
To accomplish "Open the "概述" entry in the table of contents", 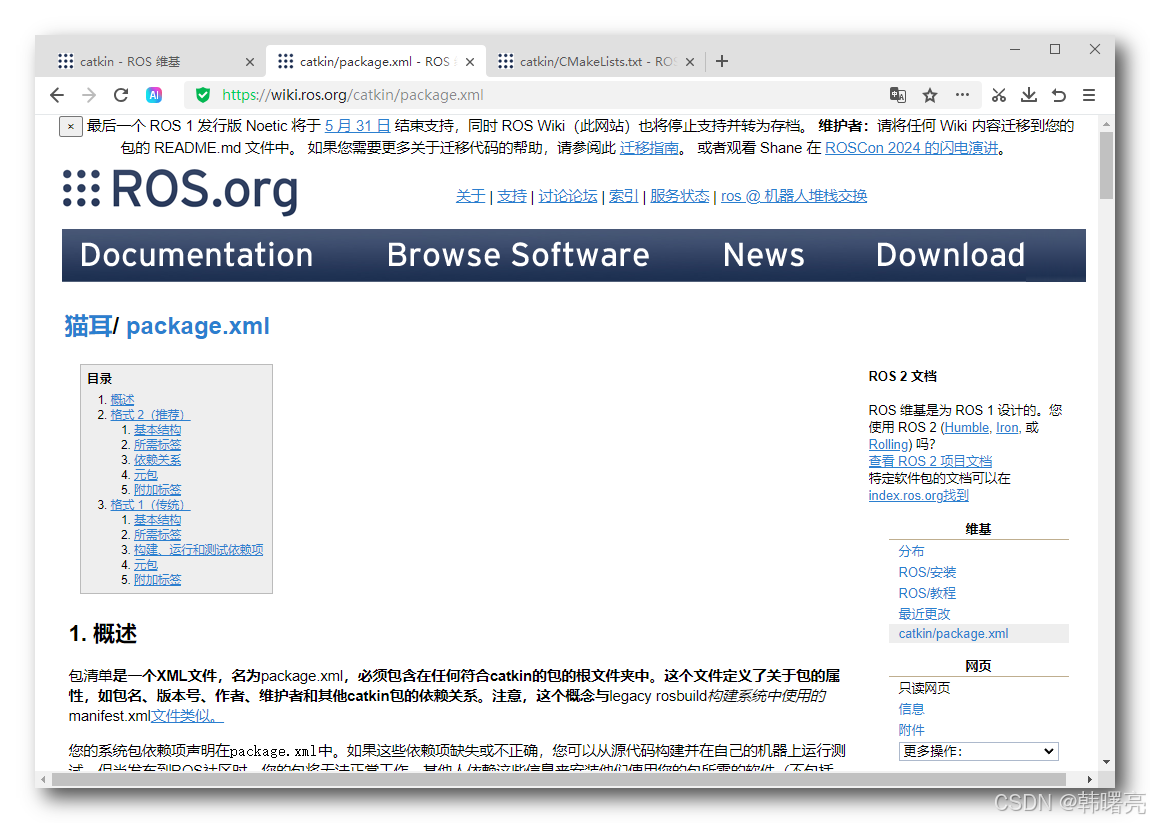I will [x=122, y=399].
